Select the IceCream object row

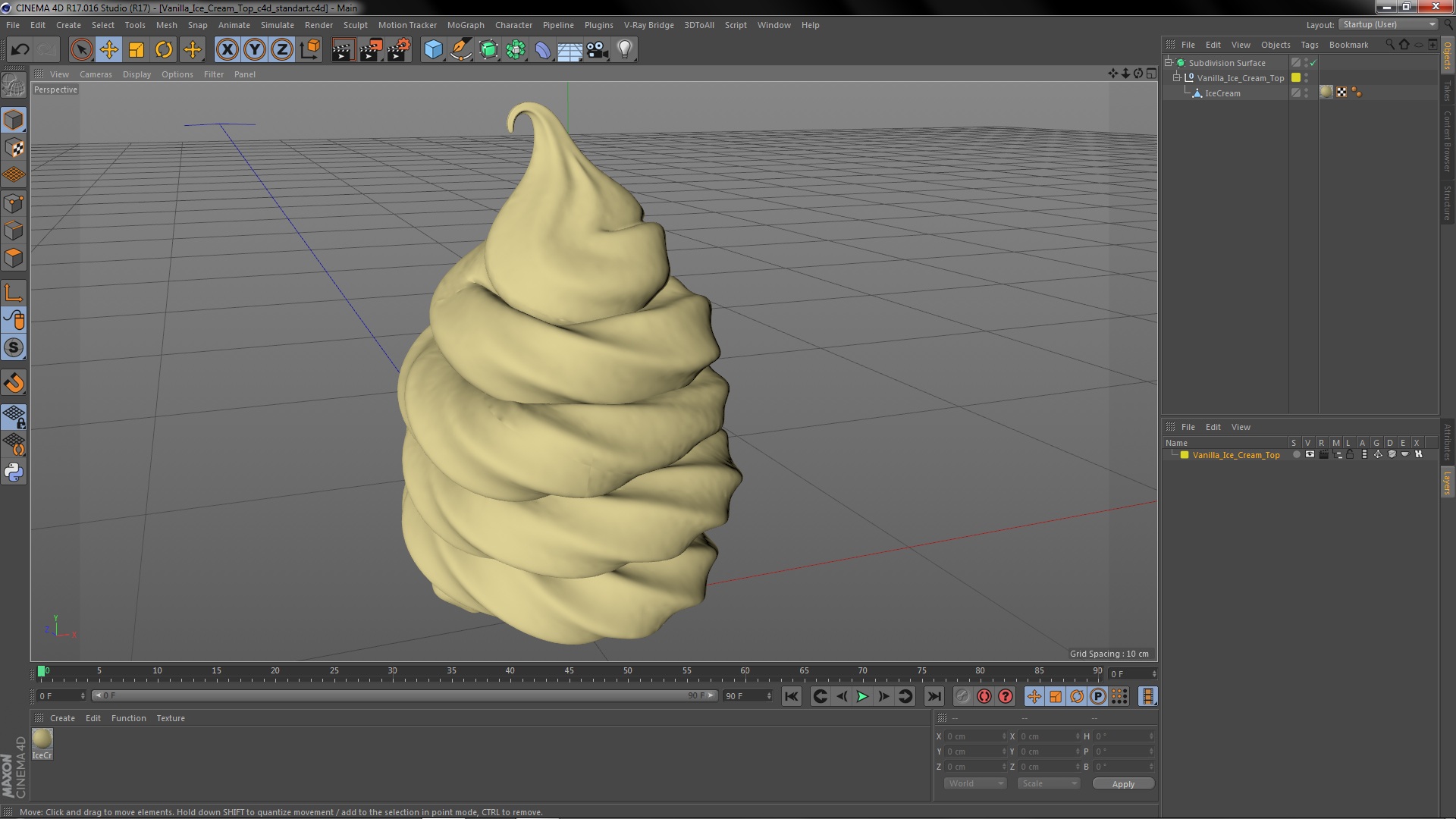point(1222,93)
